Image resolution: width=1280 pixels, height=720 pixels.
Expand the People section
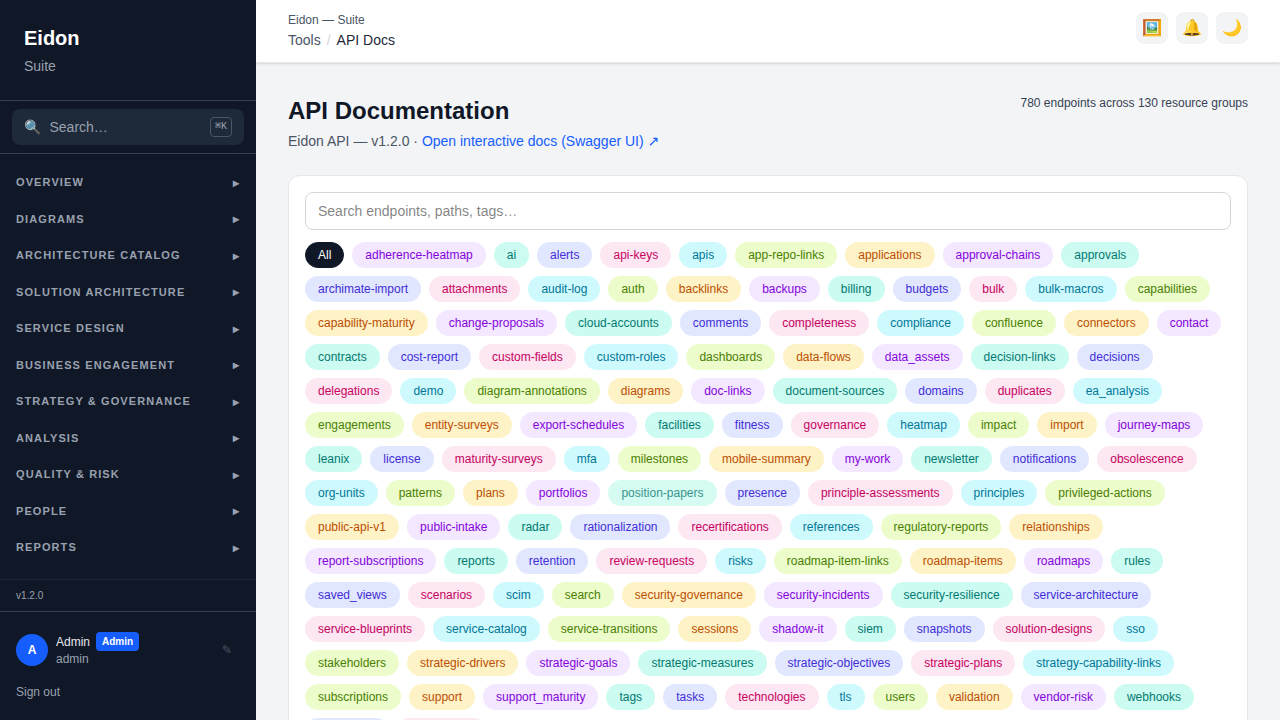pyautogui.click(x=128, y=511)
